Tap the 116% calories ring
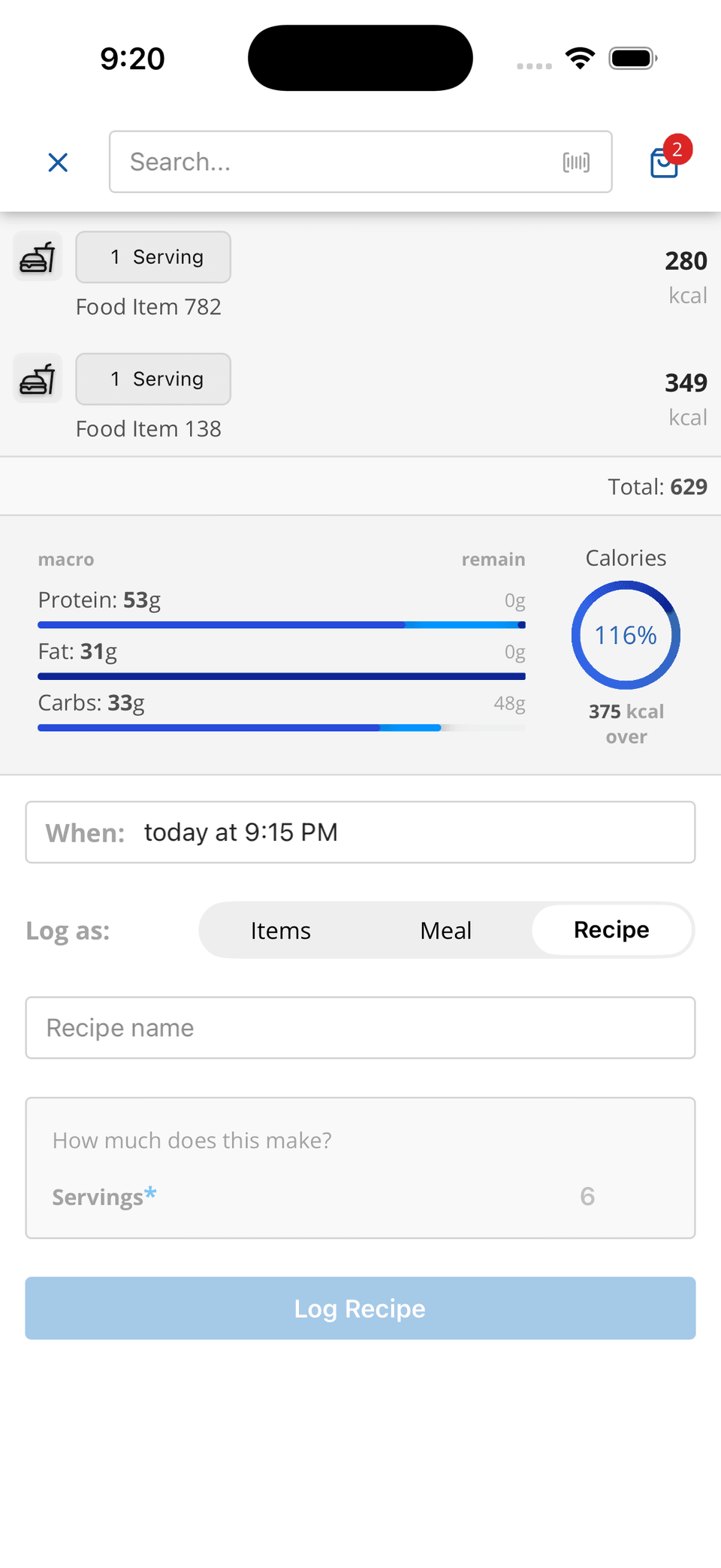This screenshot has height=1568, width=721. 626,636
